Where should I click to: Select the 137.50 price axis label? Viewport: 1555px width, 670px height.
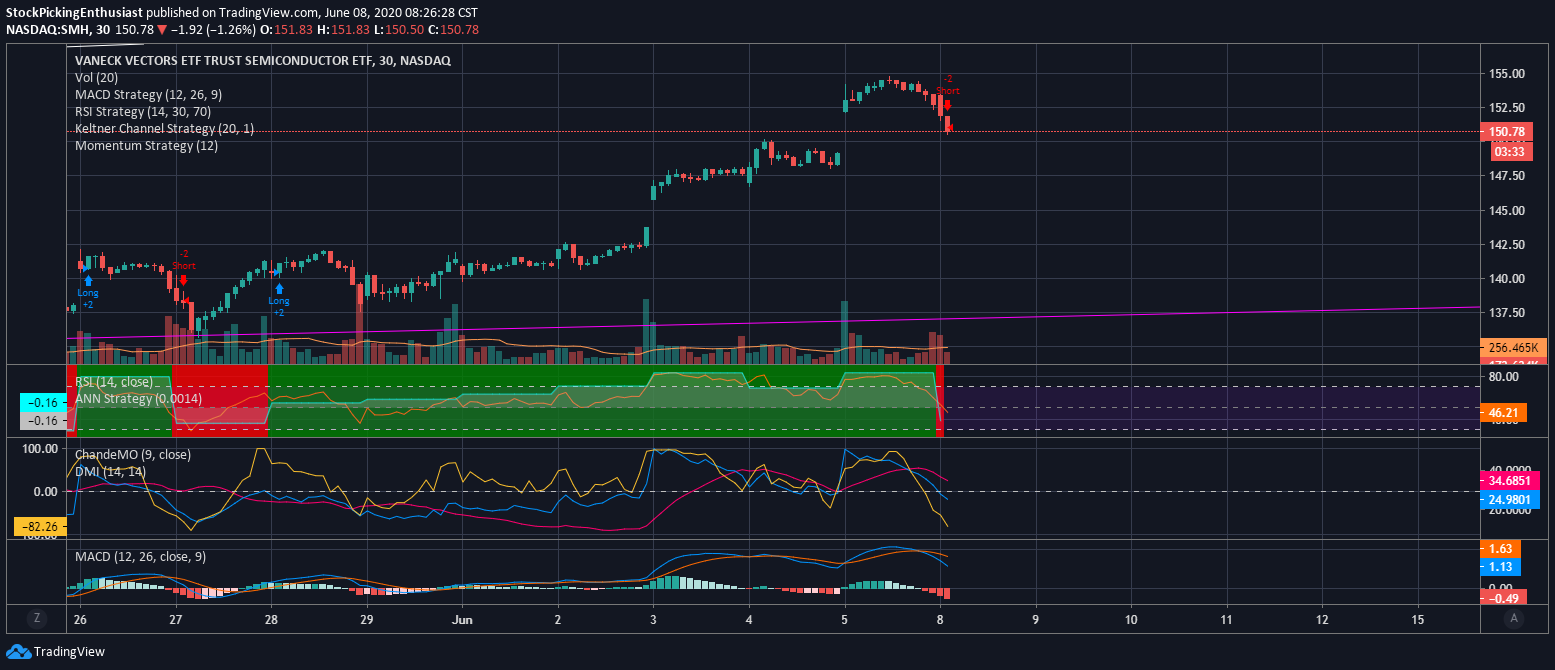point(1505,313)
